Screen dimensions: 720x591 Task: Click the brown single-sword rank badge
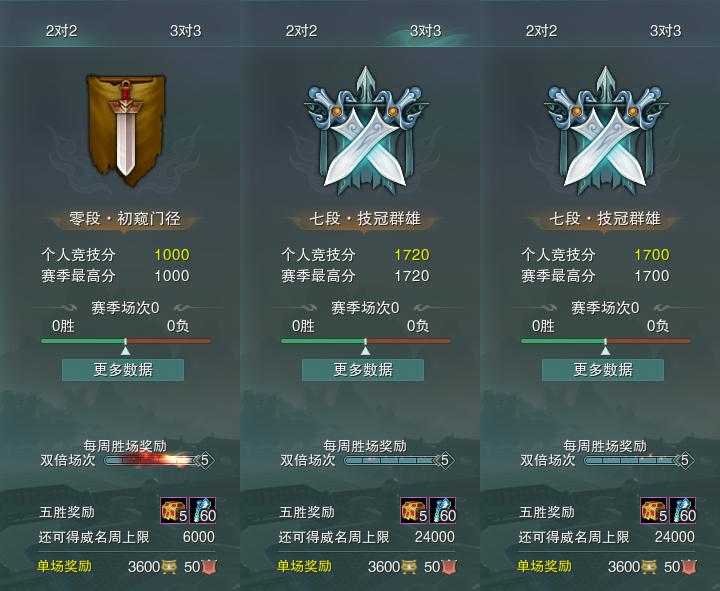tap(126, 130)
